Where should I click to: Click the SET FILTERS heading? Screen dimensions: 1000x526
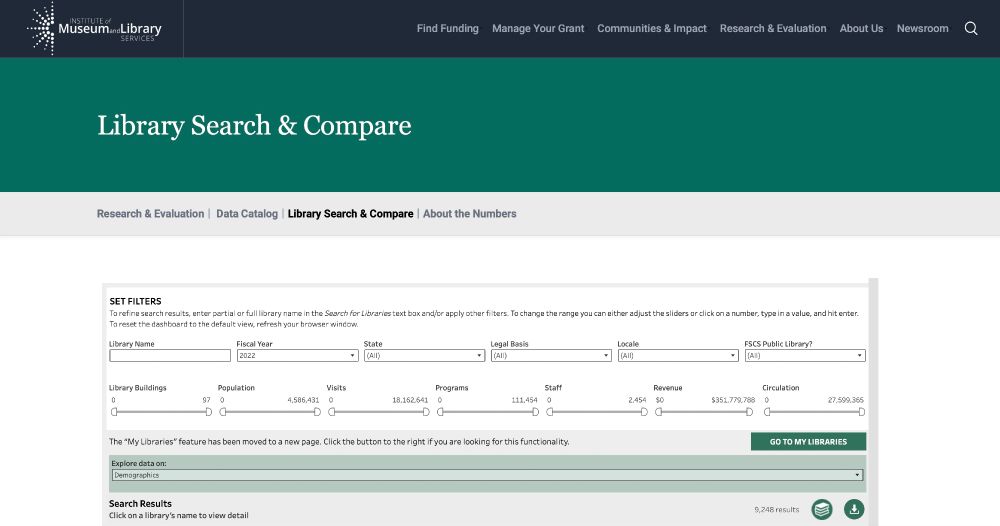click(135, 301)
